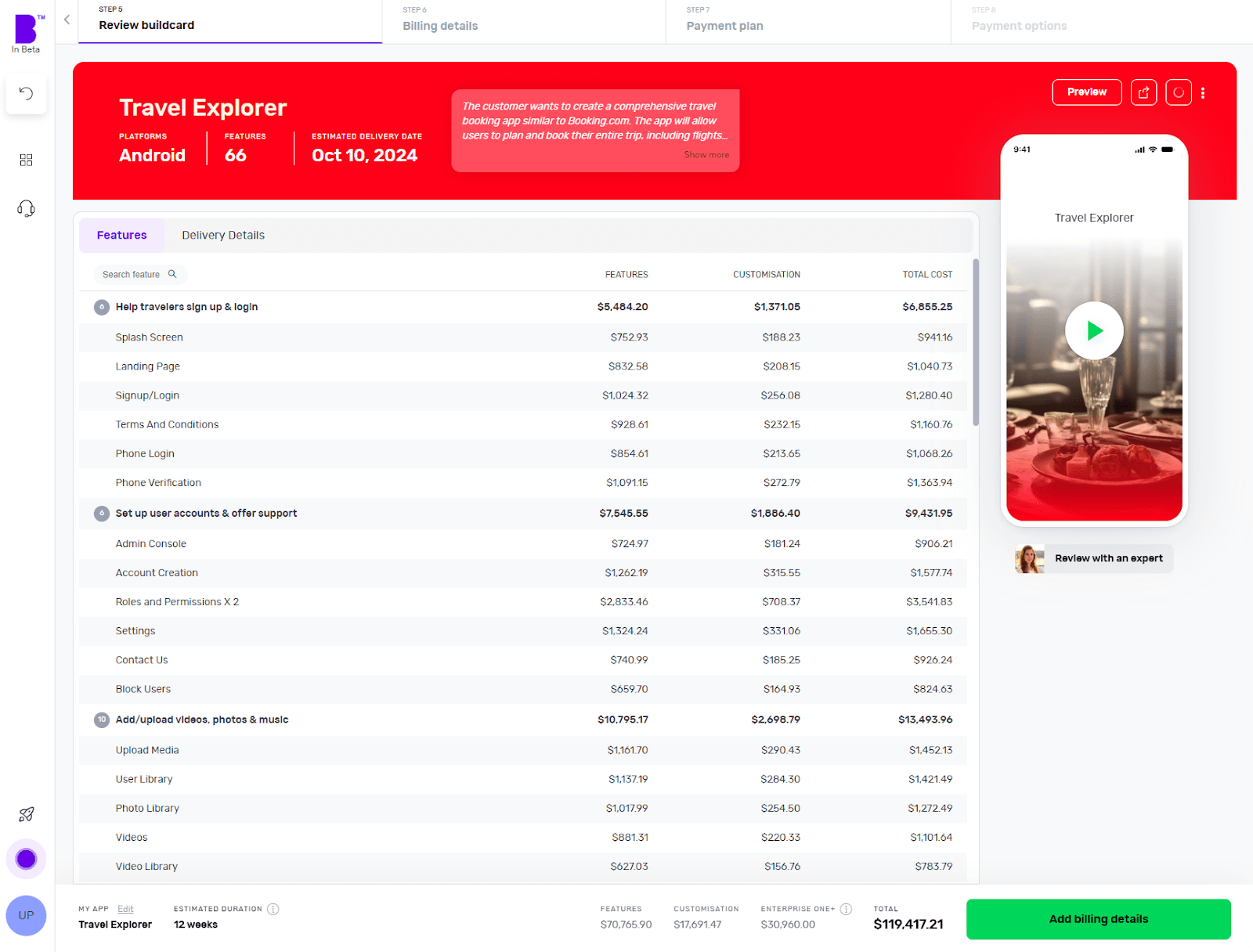Open the UP user avatar
The height and width of the screenshot is (952, 1253).
point(26,915)
